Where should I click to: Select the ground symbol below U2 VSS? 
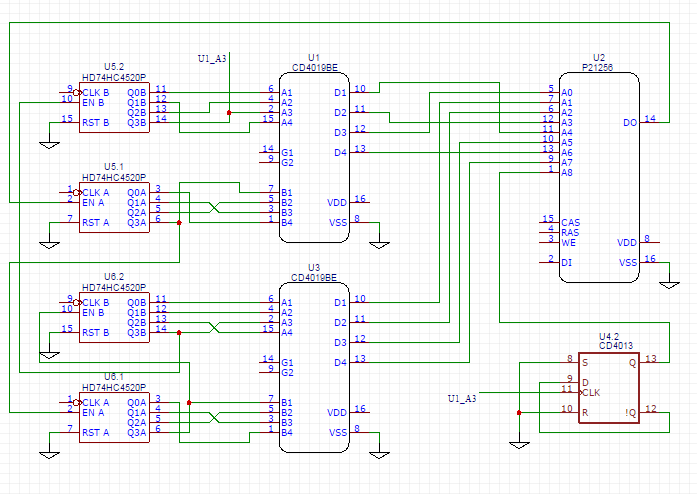tap(670, 283)
